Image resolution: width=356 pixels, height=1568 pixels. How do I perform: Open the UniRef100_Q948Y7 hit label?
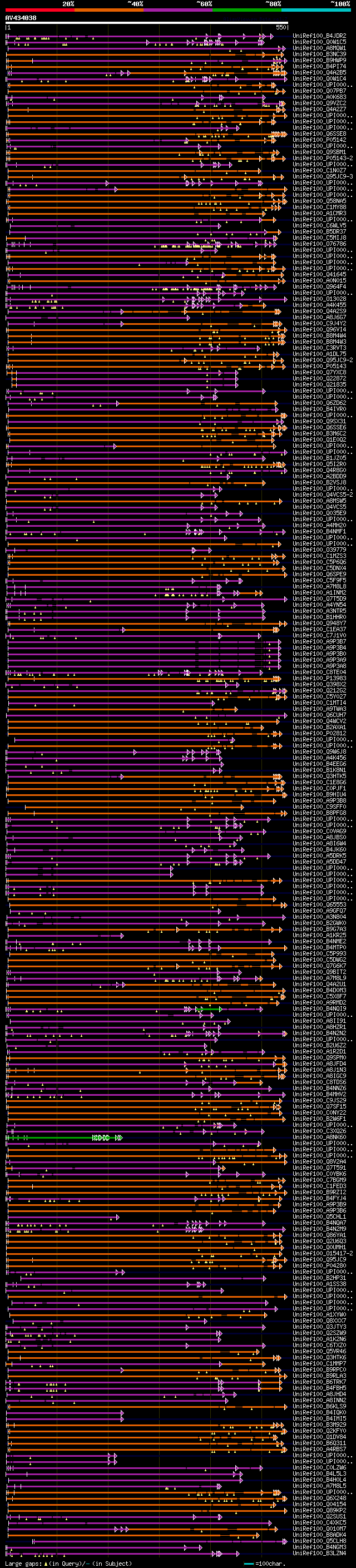319,624
